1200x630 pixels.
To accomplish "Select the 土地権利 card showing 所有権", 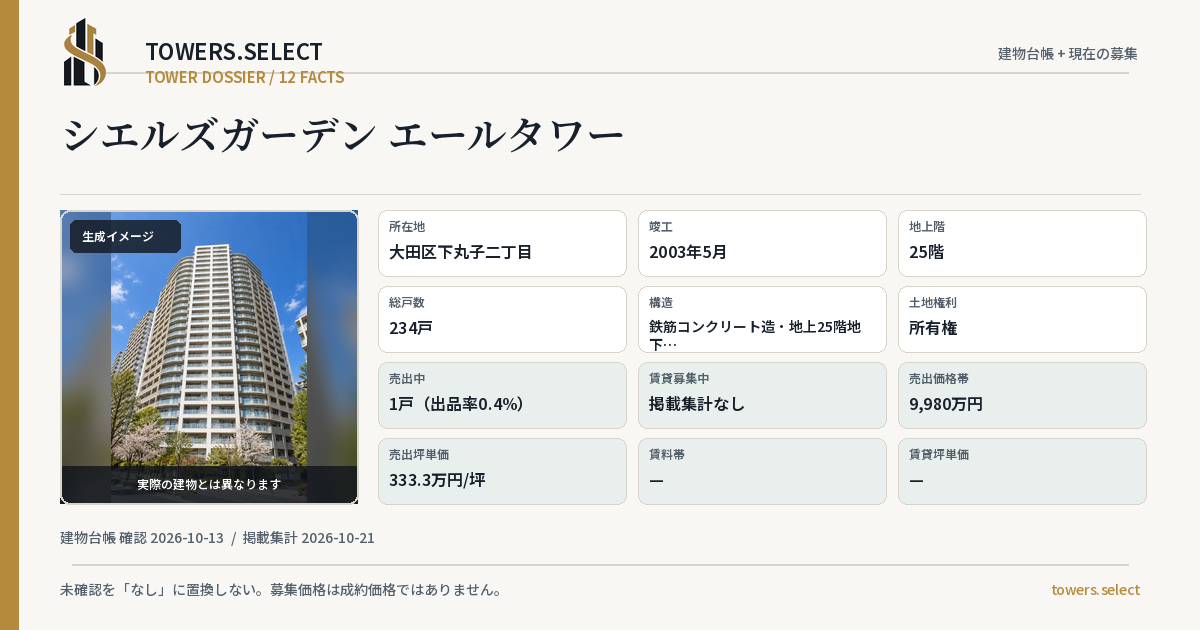I will pos(1022,319).
